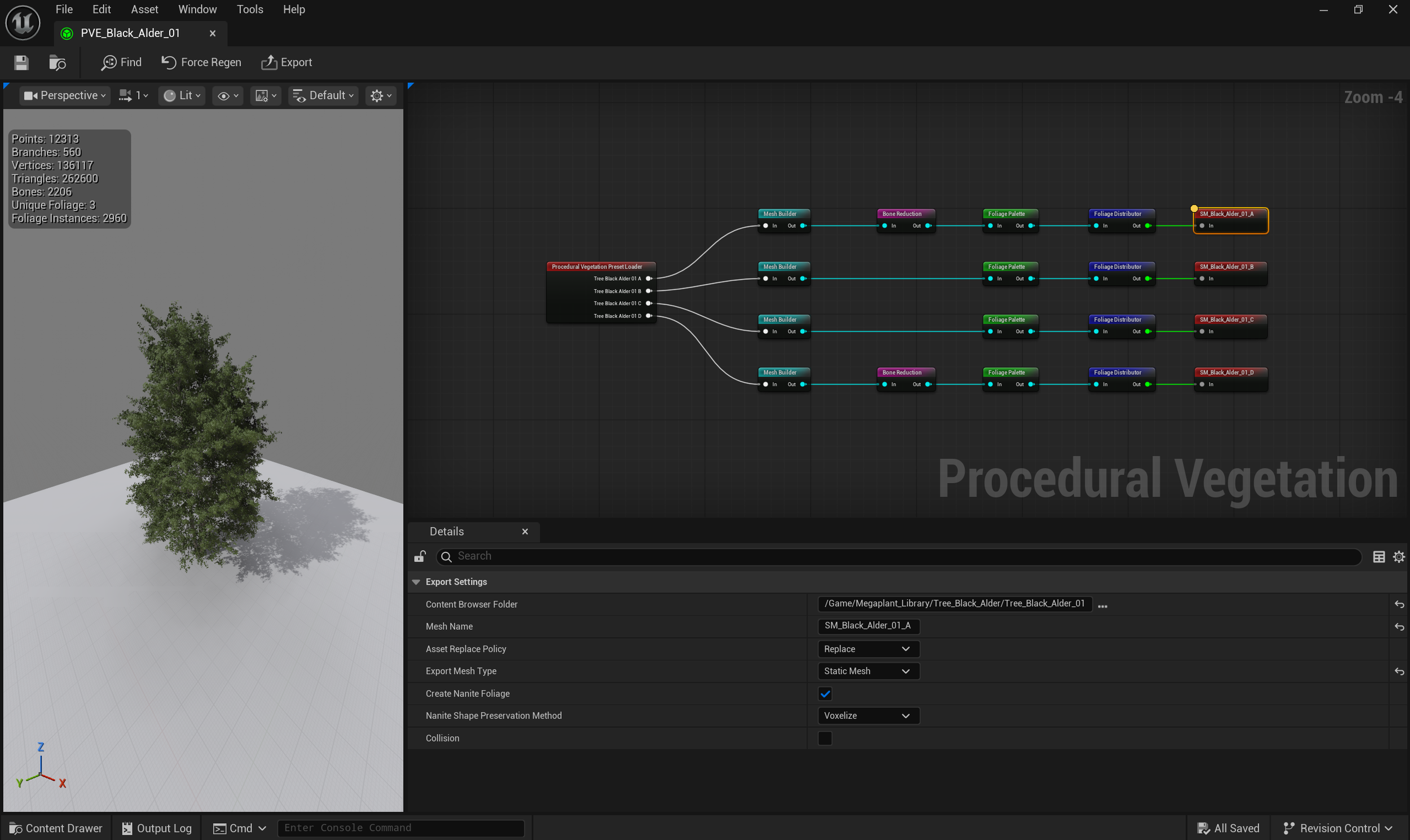Open the Details settings gear icon

pyautogui.click(x=1398, y=557)
